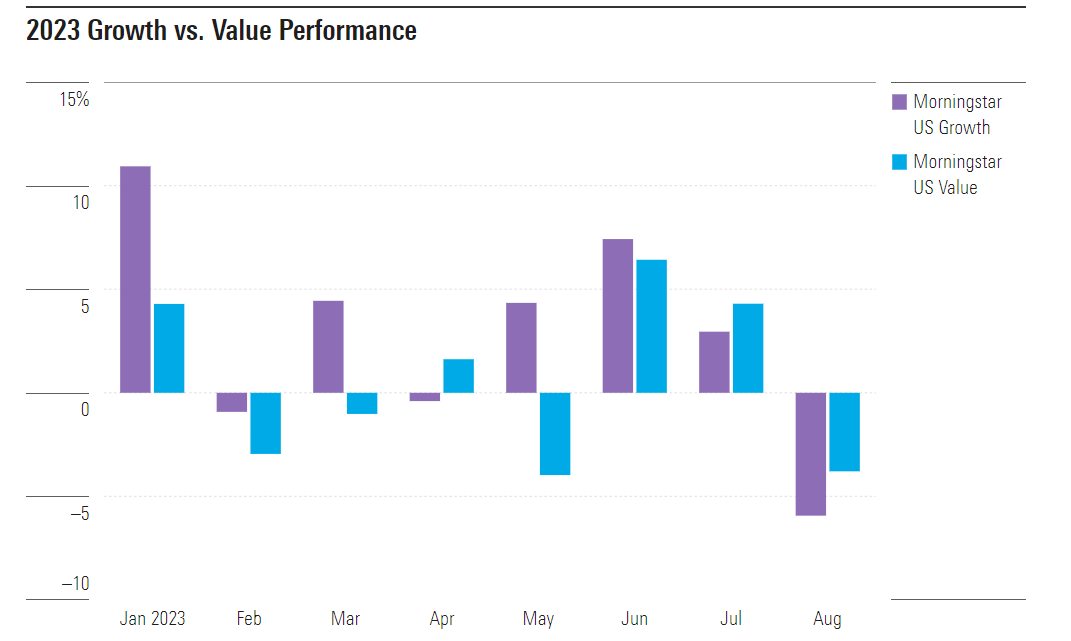This screenshot has width=1071, height=641.
Task: Select the blue Value bar for February
Action: point(265,423)
